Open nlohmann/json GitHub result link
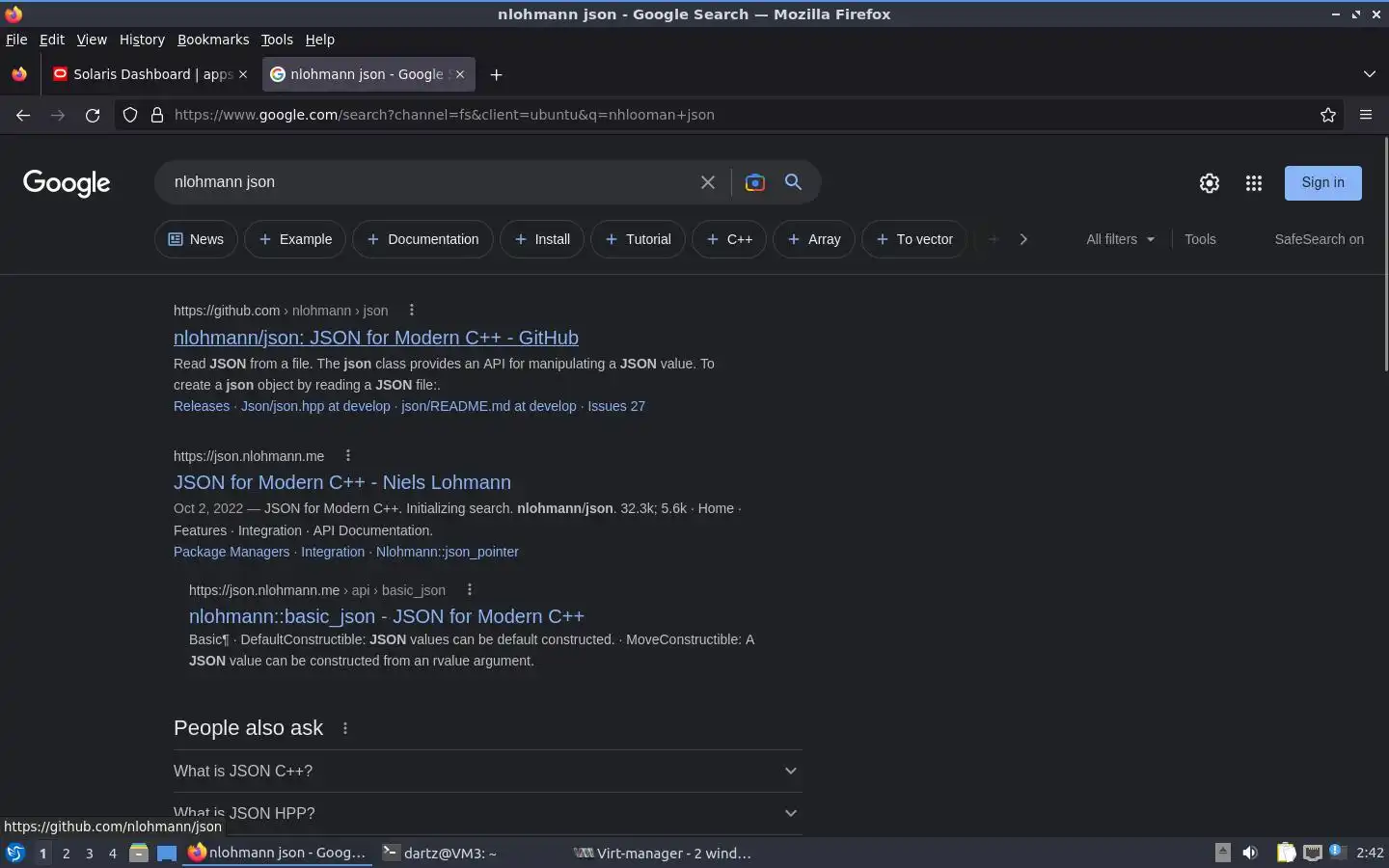The width and height of the screenshot is (1389, 868). point(376,338)
